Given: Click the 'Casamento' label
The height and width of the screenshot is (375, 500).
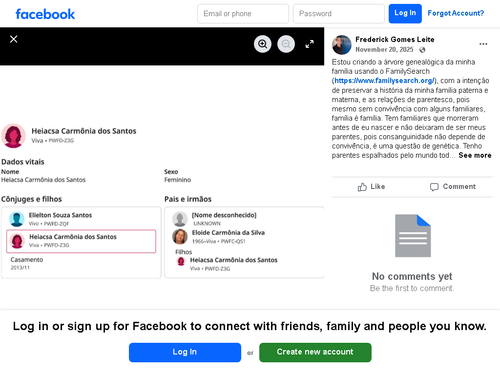Looking at the screenshot, I should click(x=27, y=260).
